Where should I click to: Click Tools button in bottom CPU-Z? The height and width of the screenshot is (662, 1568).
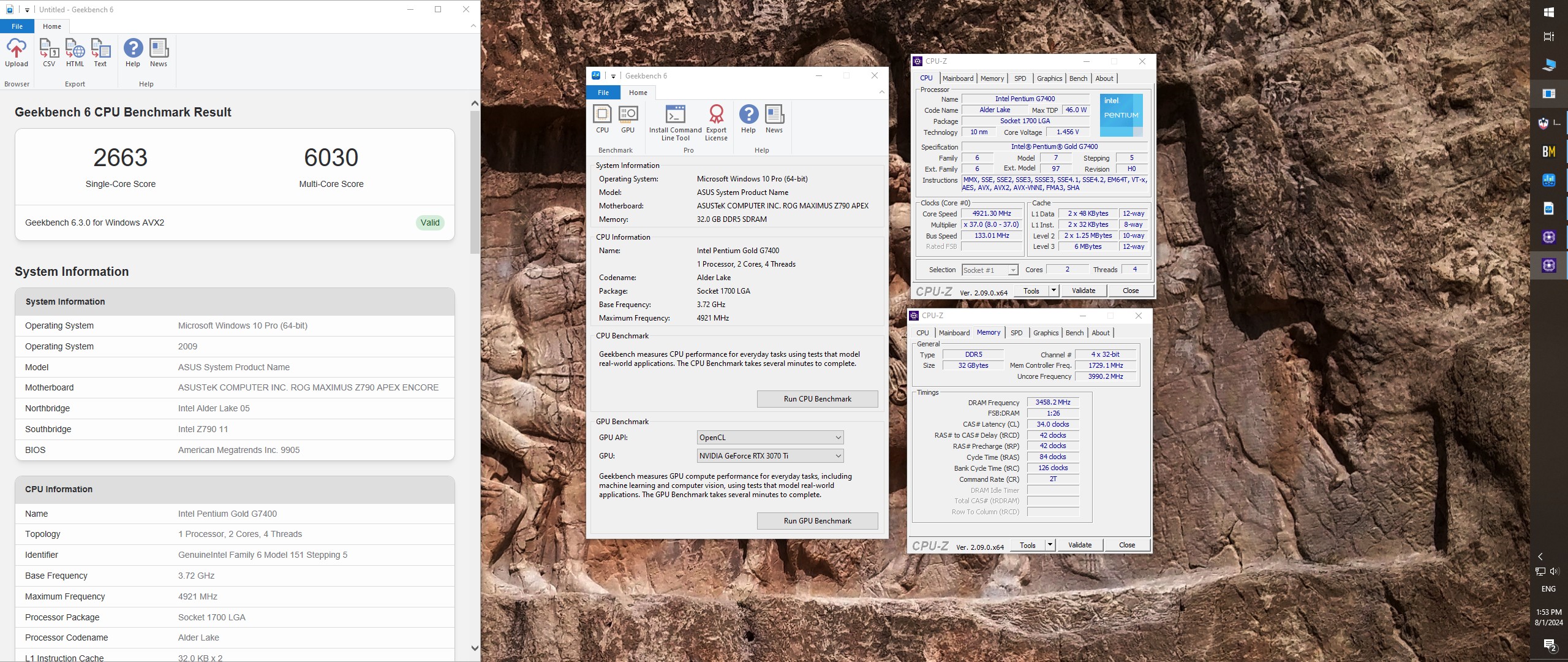coord(1028,545)
